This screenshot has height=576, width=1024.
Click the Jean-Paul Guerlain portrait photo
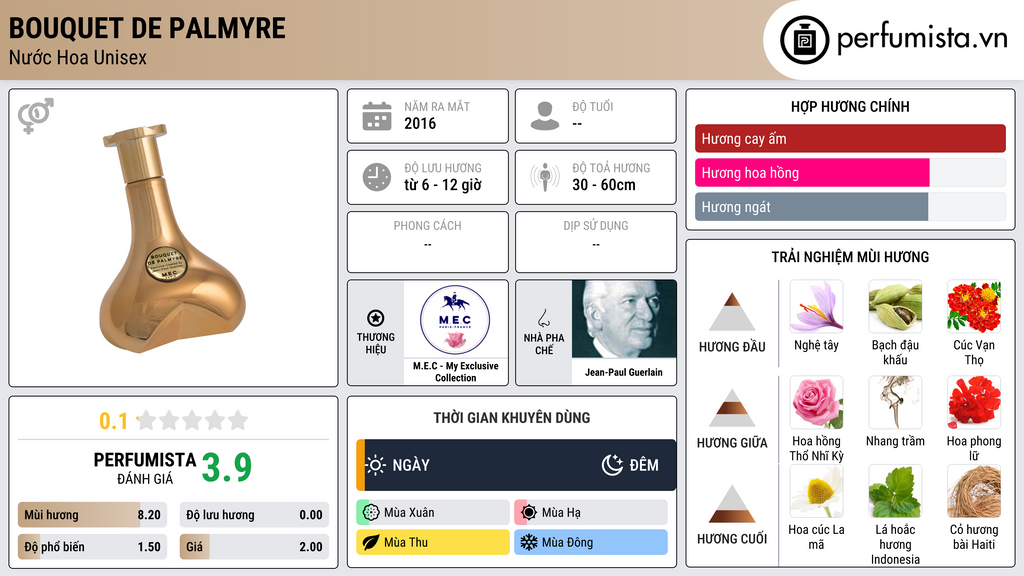[x=624, y=319]
